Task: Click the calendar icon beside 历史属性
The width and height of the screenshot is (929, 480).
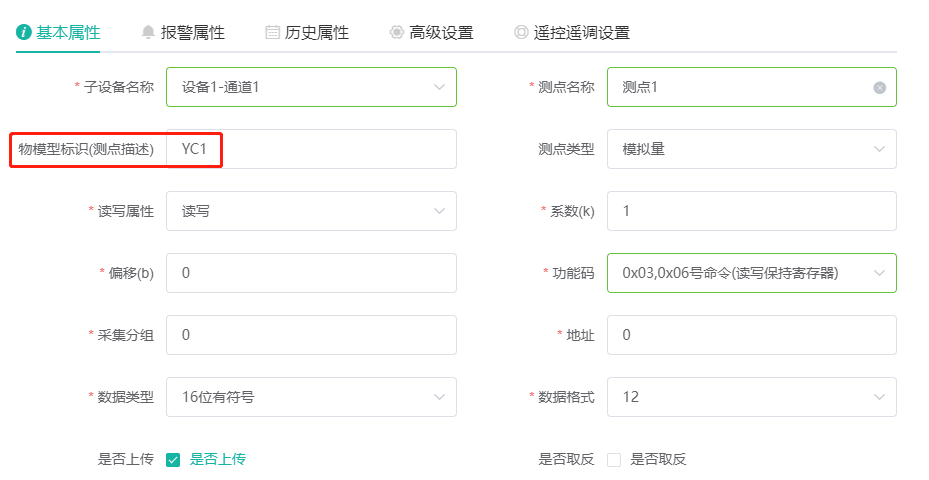Action: 273,32
